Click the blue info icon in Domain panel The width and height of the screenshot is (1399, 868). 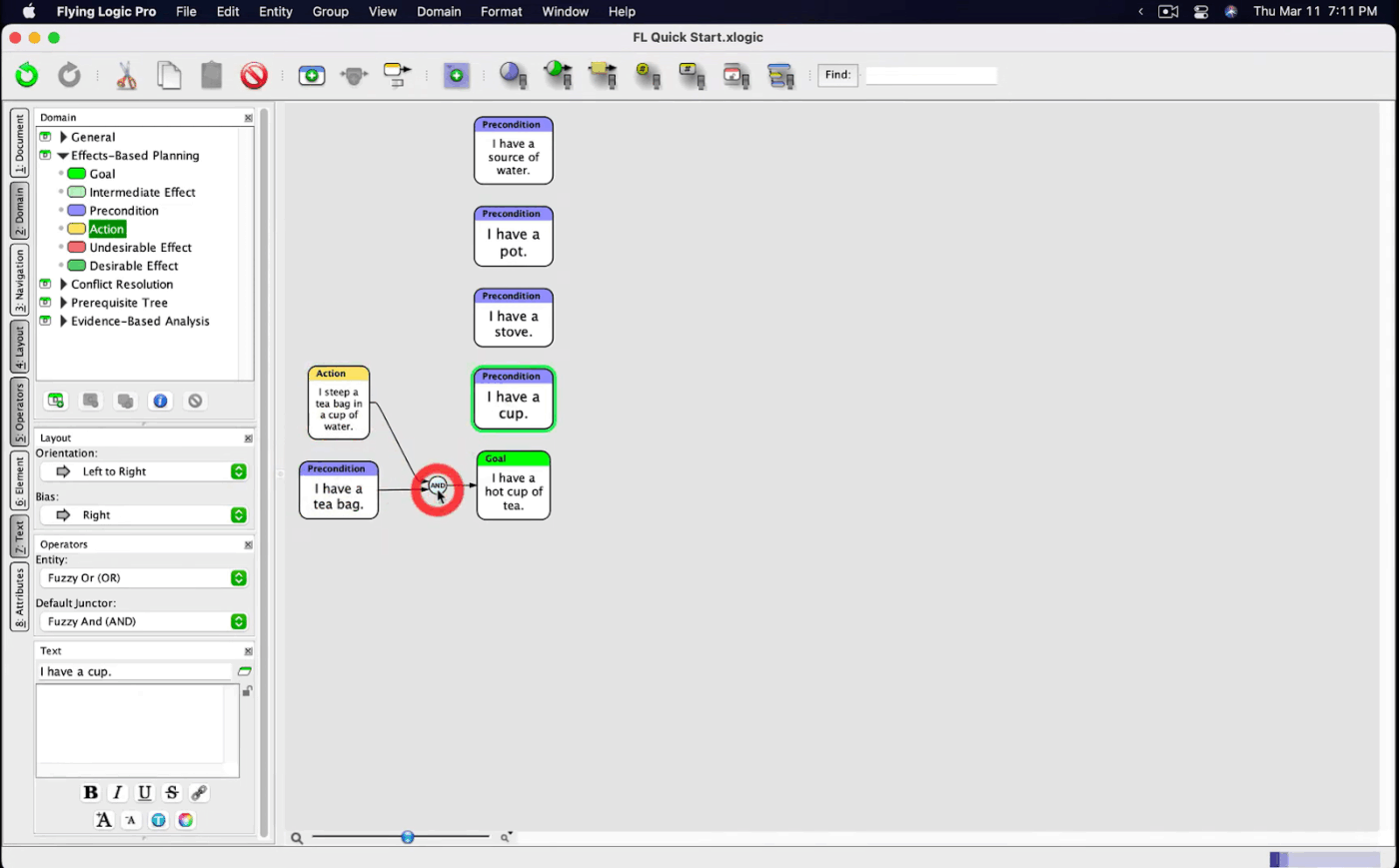click(x=160, y=401)
